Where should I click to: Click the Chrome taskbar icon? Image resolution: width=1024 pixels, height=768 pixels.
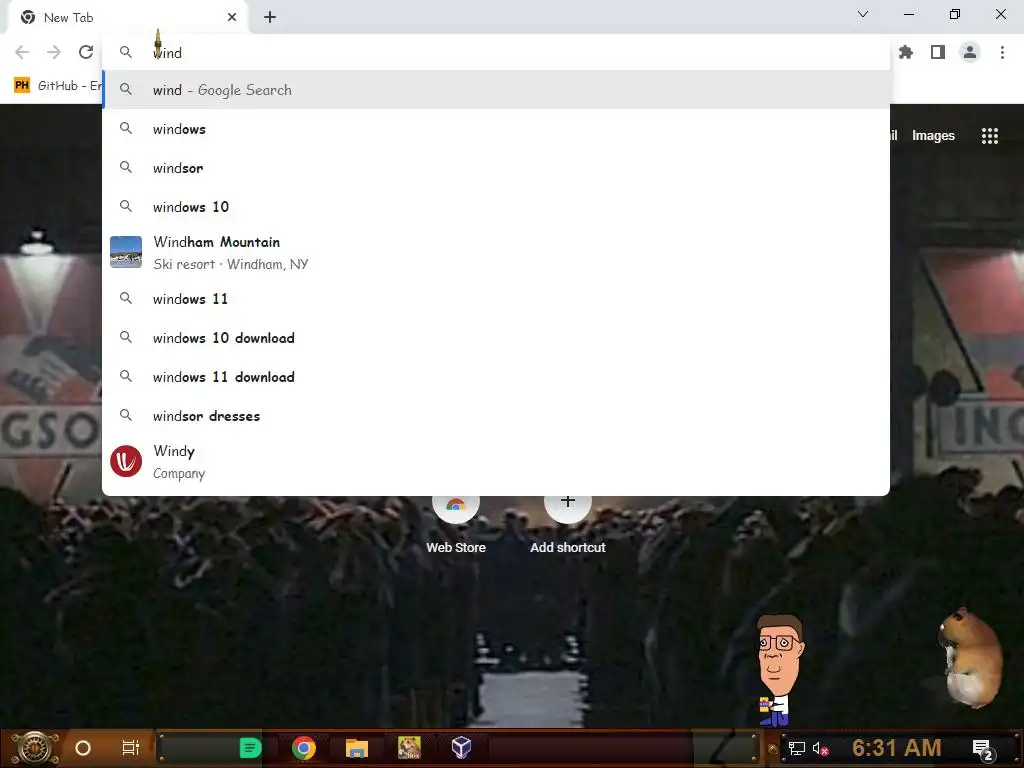pyautogui.click(x=304, y=748)
